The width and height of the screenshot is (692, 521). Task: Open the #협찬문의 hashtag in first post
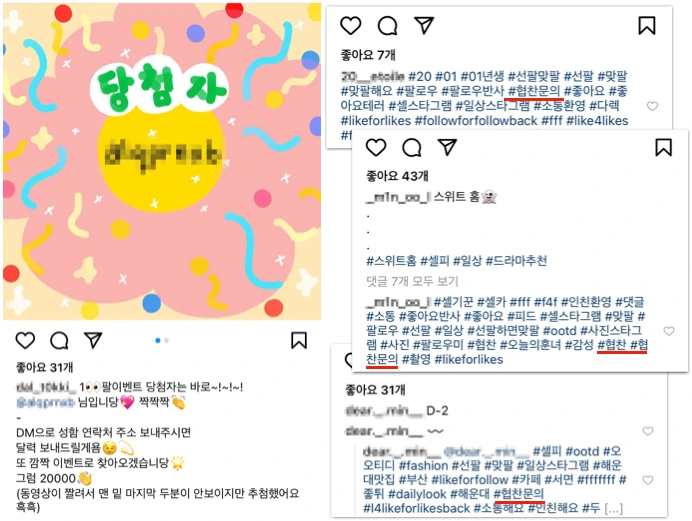pyautogui.click(x=534, y=91)
